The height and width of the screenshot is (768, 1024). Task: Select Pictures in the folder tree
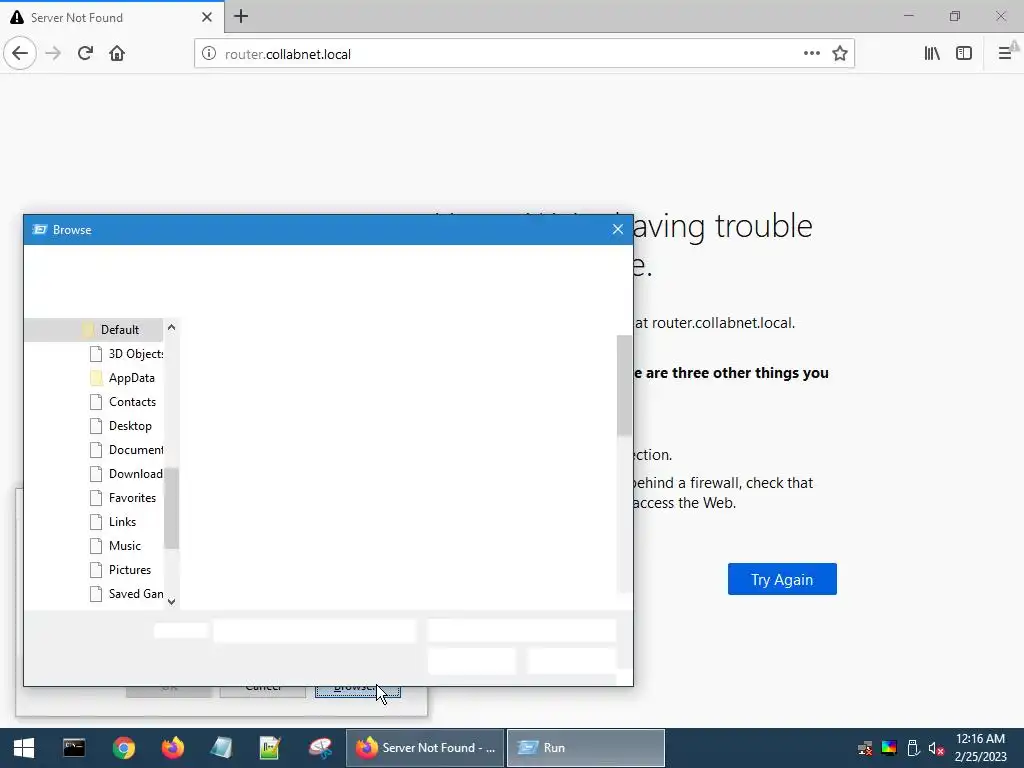click(121, 570)
